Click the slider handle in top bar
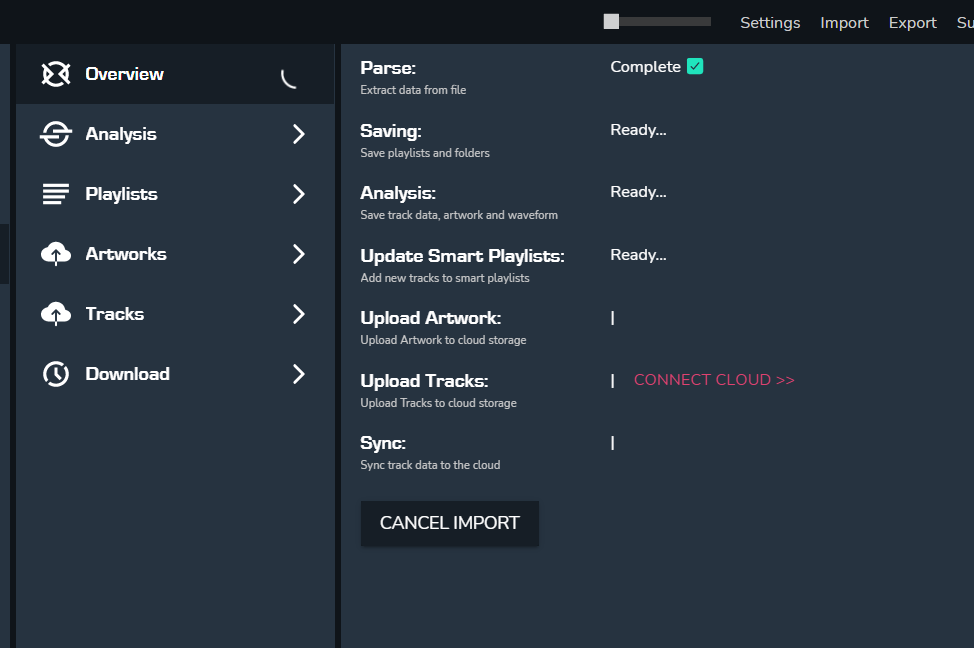Screen dimensions: 974x648 pos(611,21)
